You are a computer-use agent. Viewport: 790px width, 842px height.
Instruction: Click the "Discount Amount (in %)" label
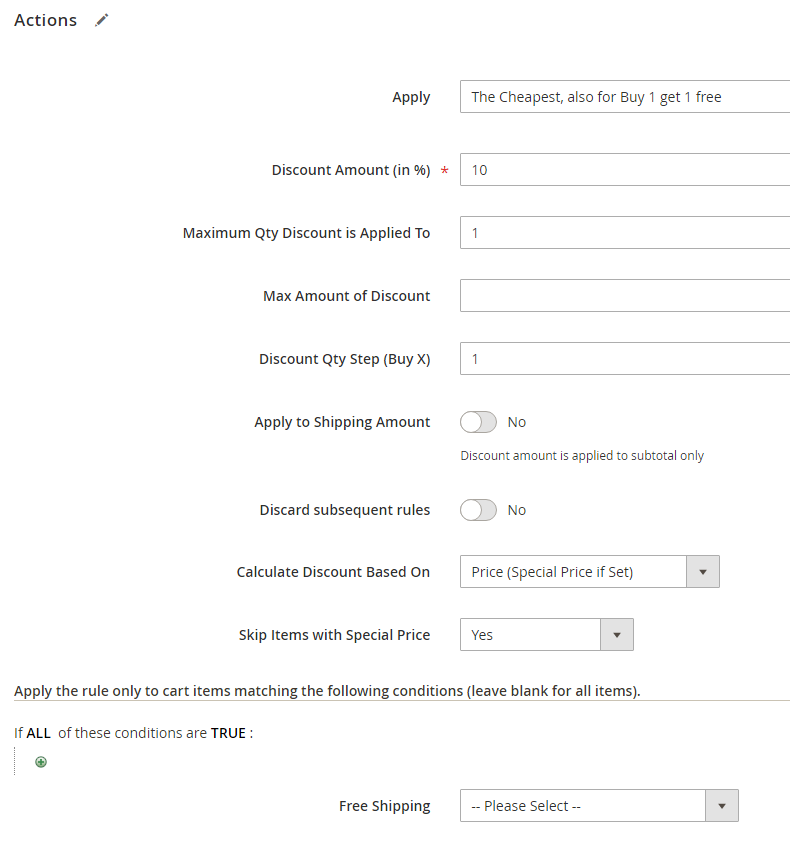350,170
